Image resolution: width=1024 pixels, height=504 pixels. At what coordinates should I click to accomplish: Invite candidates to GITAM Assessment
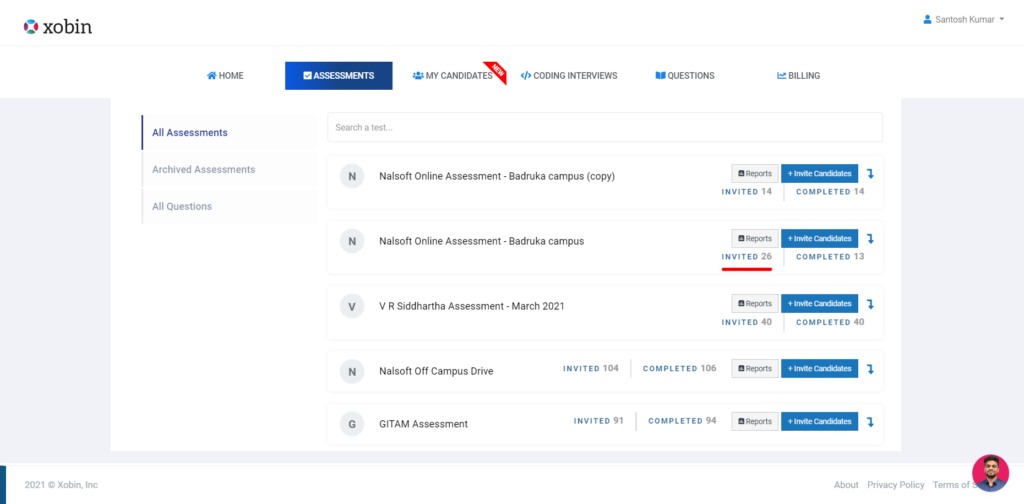(820, 422)
